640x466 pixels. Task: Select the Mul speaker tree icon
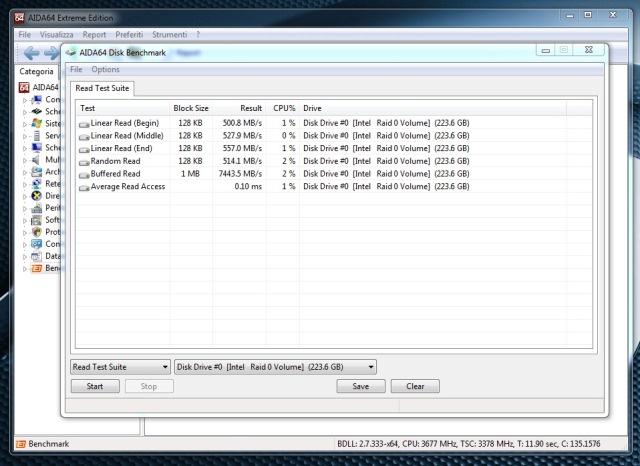(x=37, y=160)
